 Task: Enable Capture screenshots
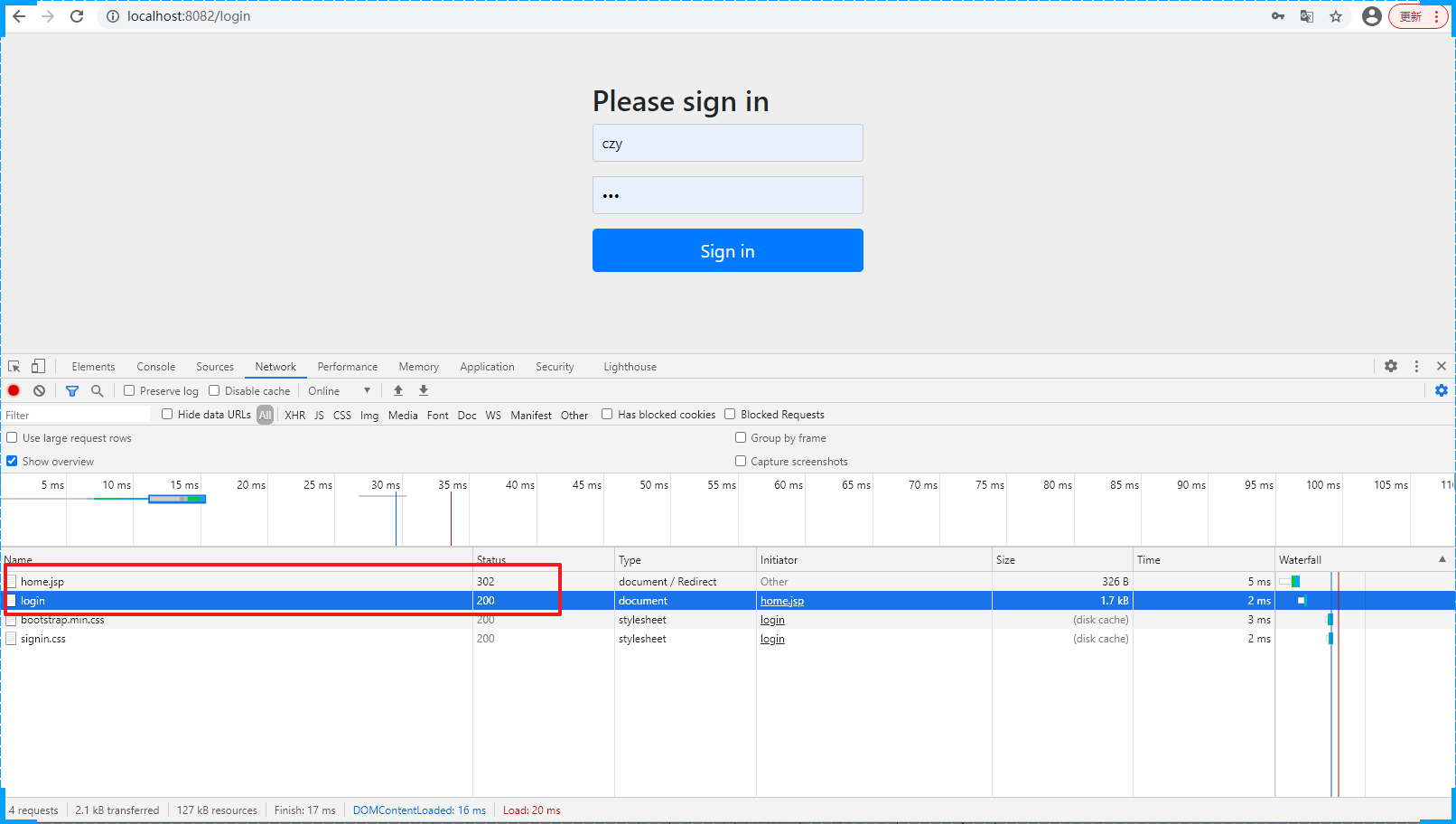(741, 461)
